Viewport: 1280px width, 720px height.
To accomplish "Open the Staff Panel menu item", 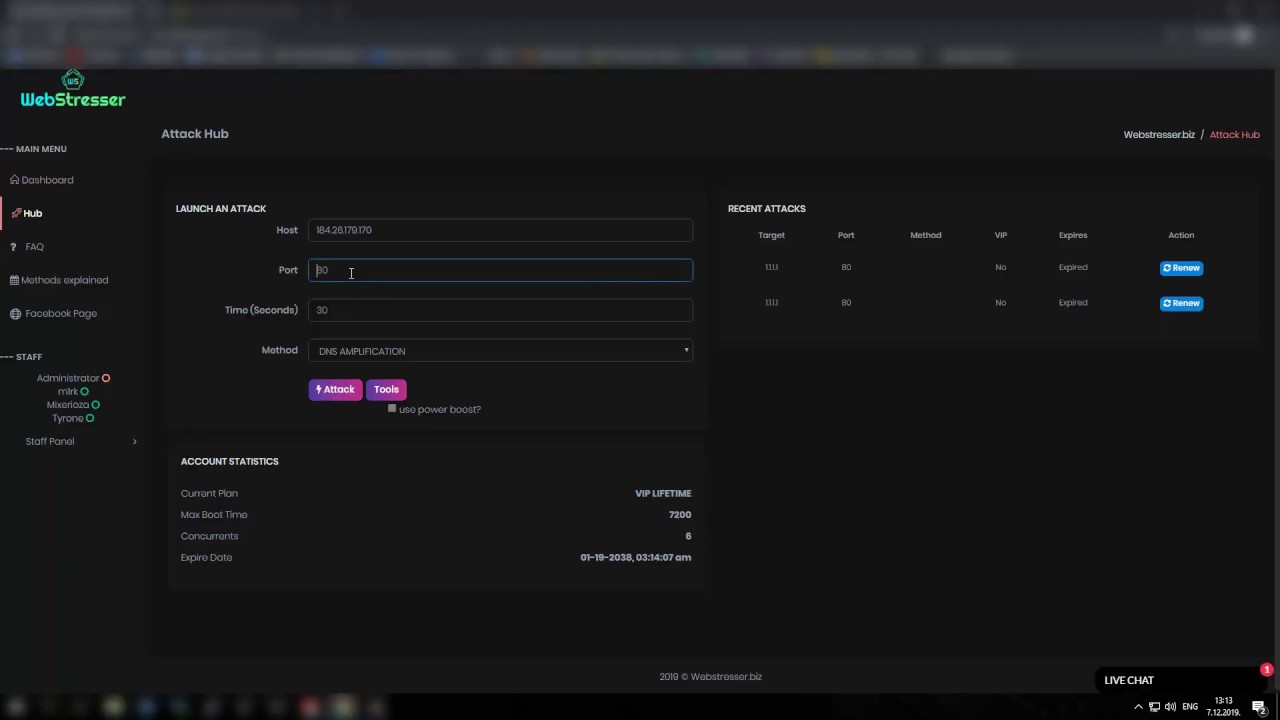I will 50,442.
